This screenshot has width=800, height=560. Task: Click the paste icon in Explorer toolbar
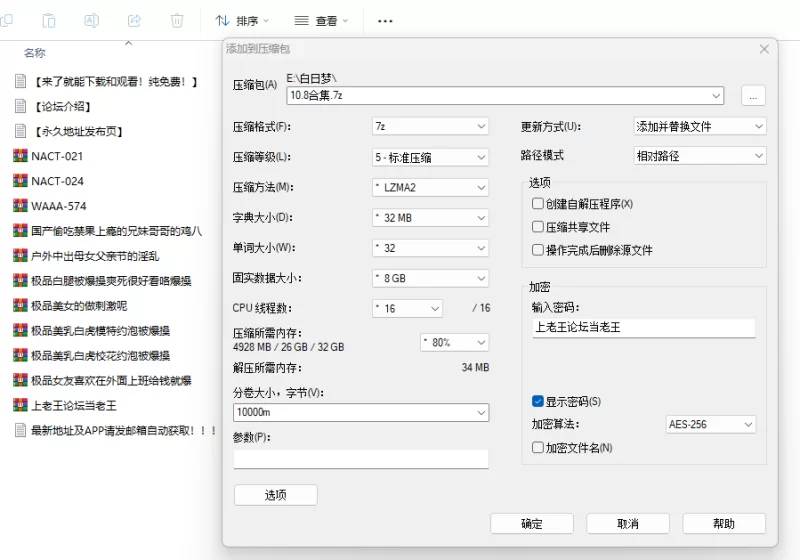pos(49,20)
